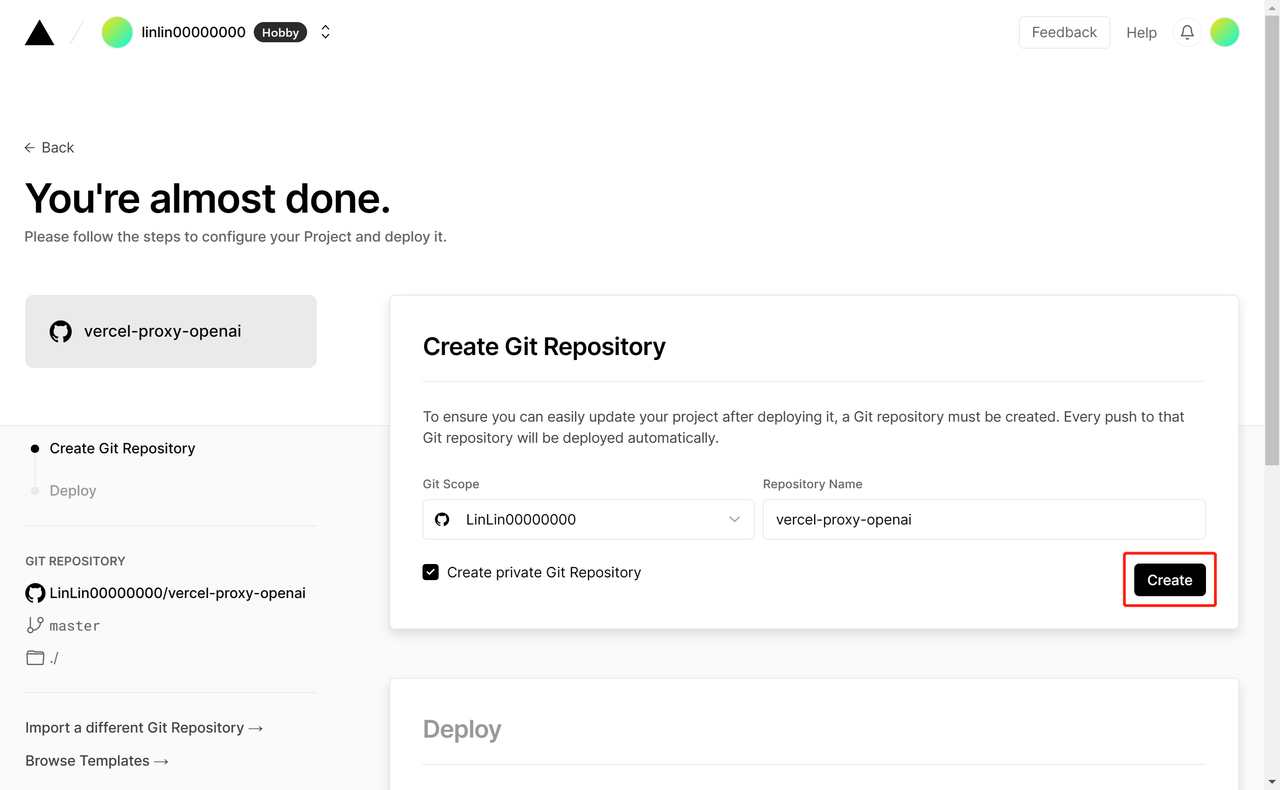This screenshot has height=790, width=1280.
Task: Open the user profile avatar menu
Action: [x=1225, y=32]
